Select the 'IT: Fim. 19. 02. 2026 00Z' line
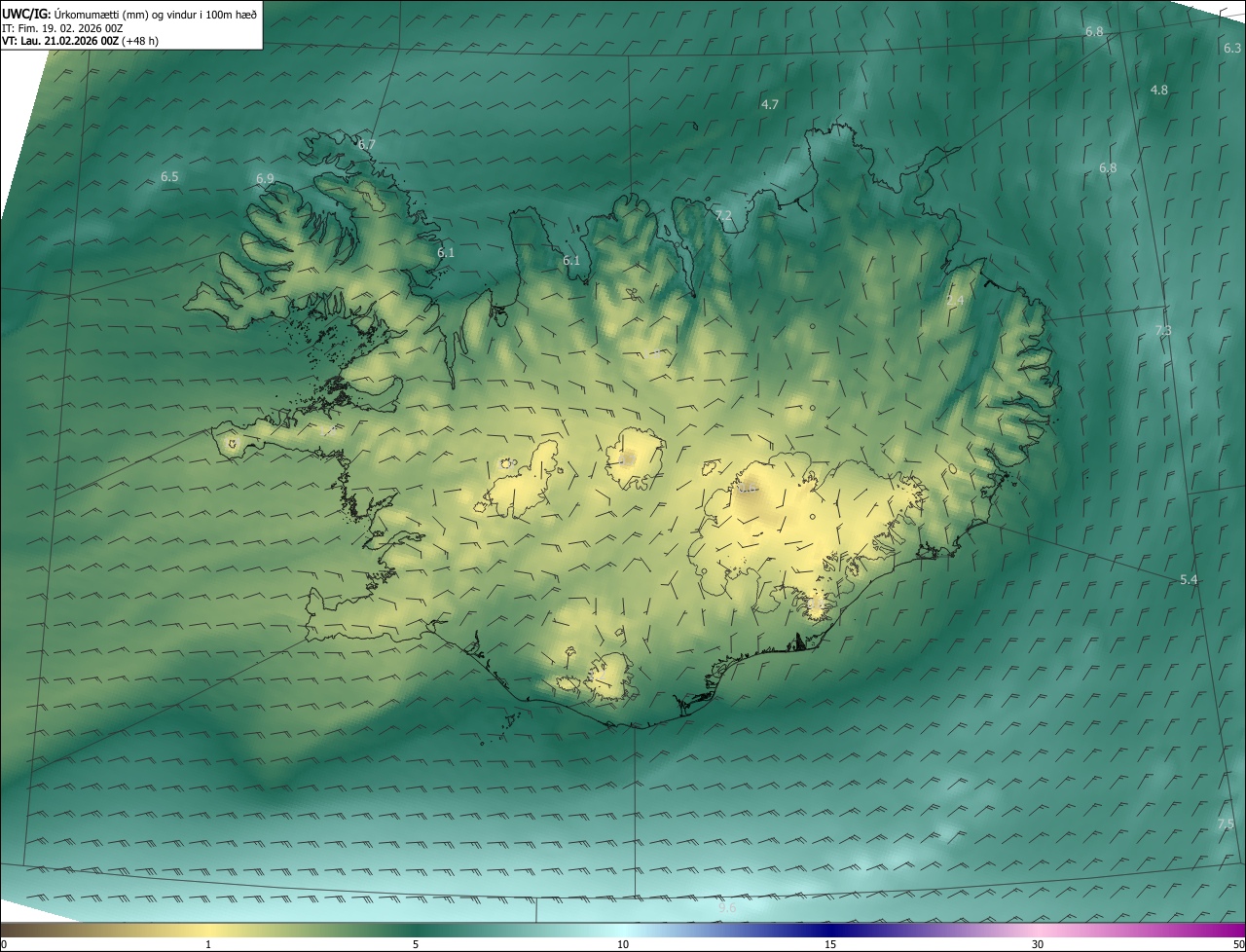This screenshot has width=1246, height=952. [x=62, y=28]
